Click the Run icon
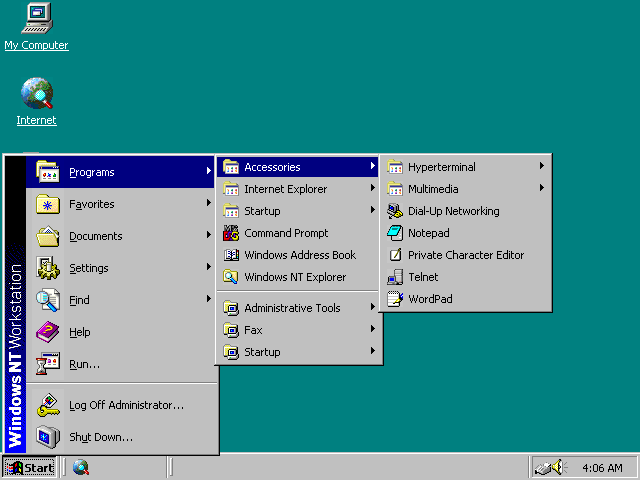The width and height of the screenshot is (640, 480). coord(48,364)
